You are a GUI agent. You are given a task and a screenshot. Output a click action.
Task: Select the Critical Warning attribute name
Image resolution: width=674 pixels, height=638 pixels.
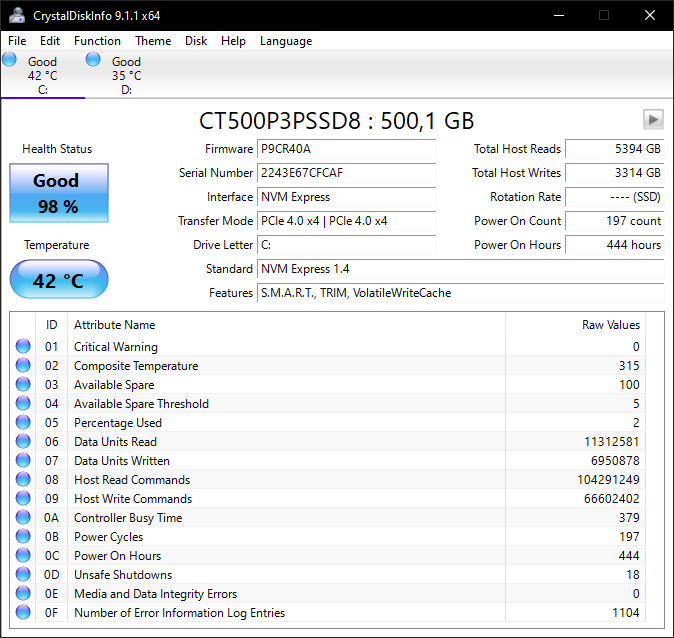[116, 347]
